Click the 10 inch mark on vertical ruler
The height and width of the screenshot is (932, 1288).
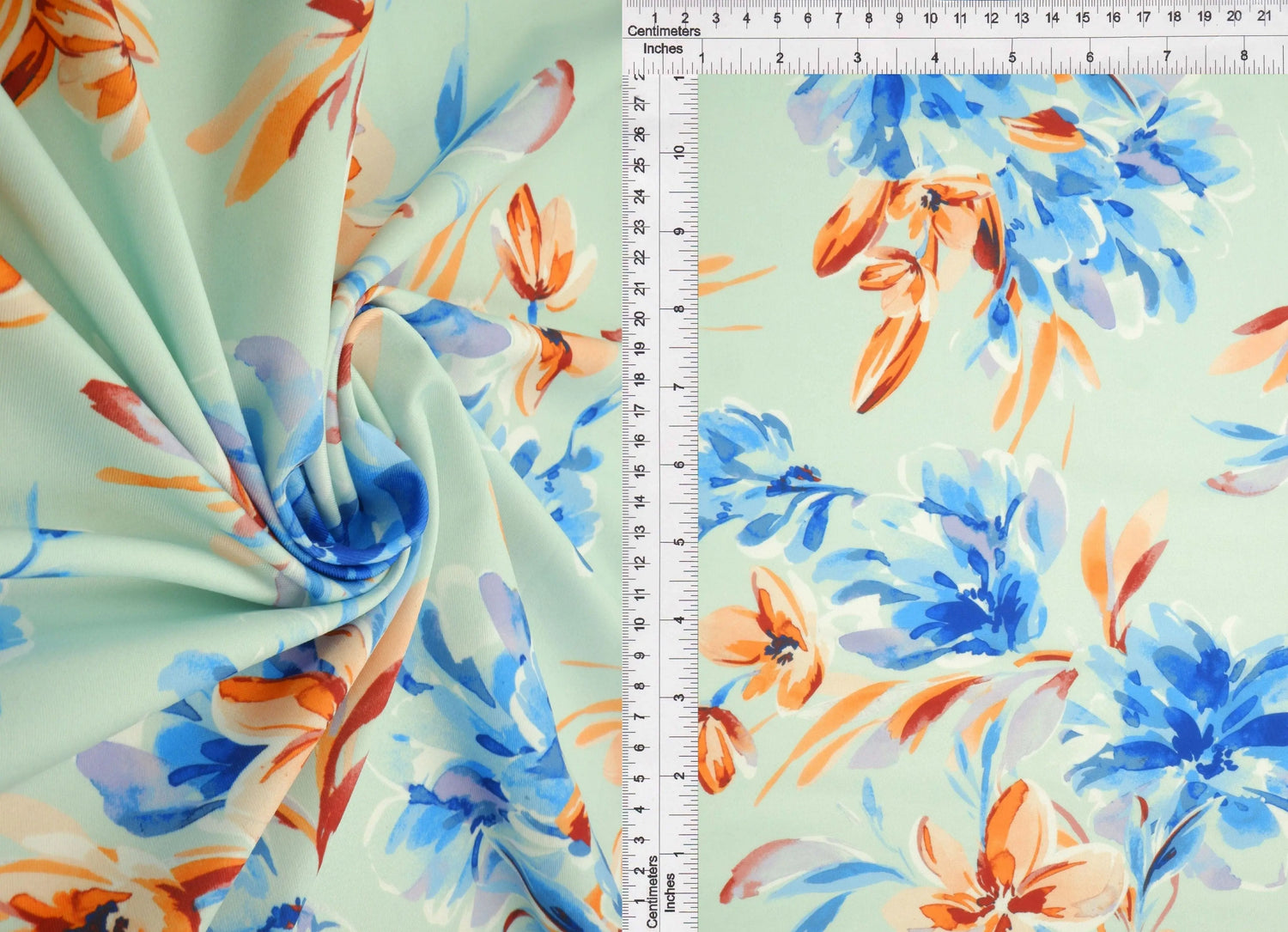pyautogui.click(x=680, y=152)
